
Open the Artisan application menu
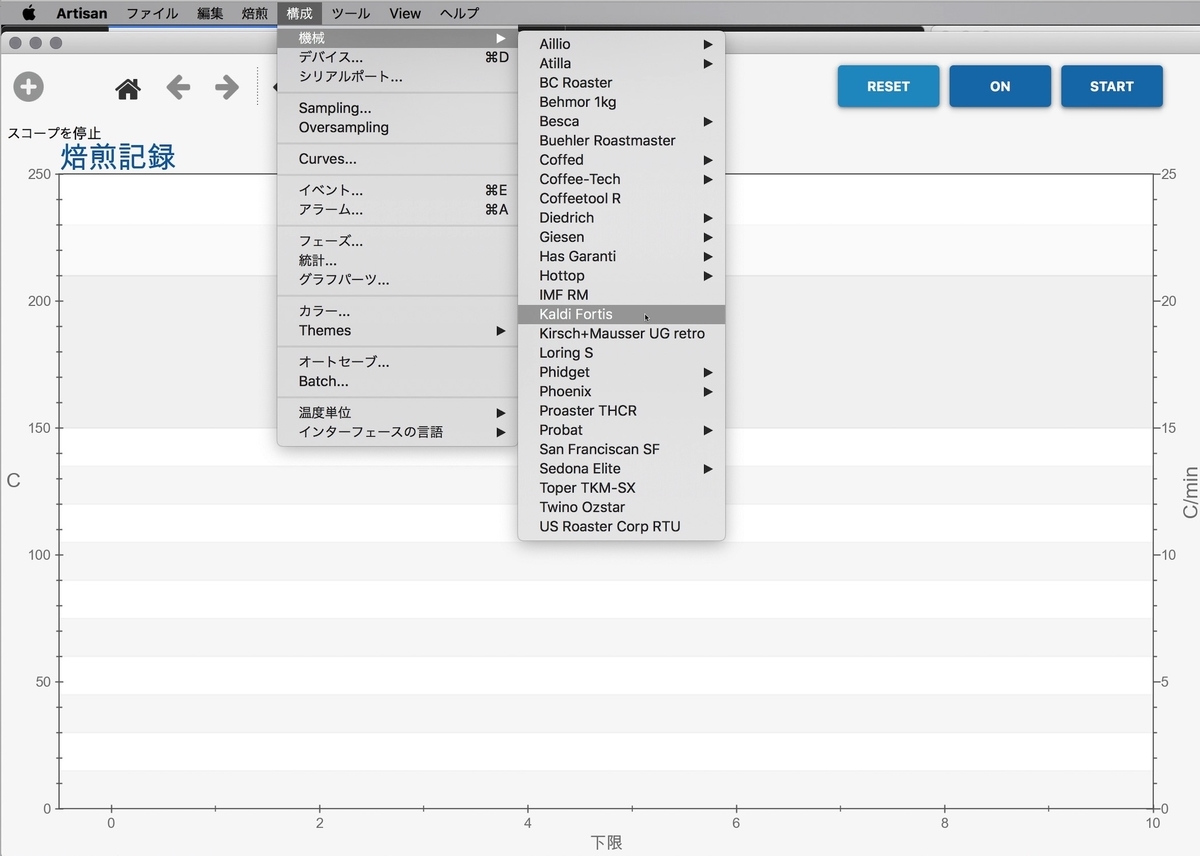coord(82,13)
